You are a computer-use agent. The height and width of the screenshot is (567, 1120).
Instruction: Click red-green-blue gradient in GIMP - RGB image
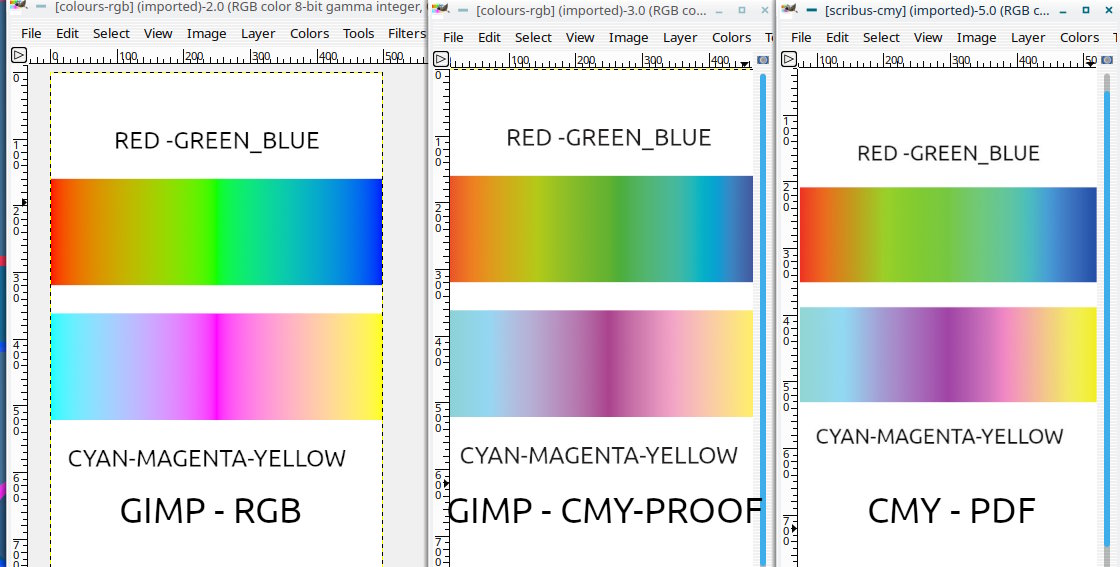(216, 232)
